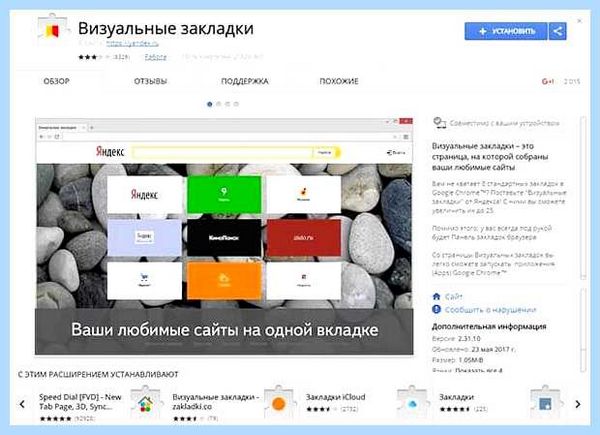Click the Visual Bookmarks extension logo icon

coord(53,29)
